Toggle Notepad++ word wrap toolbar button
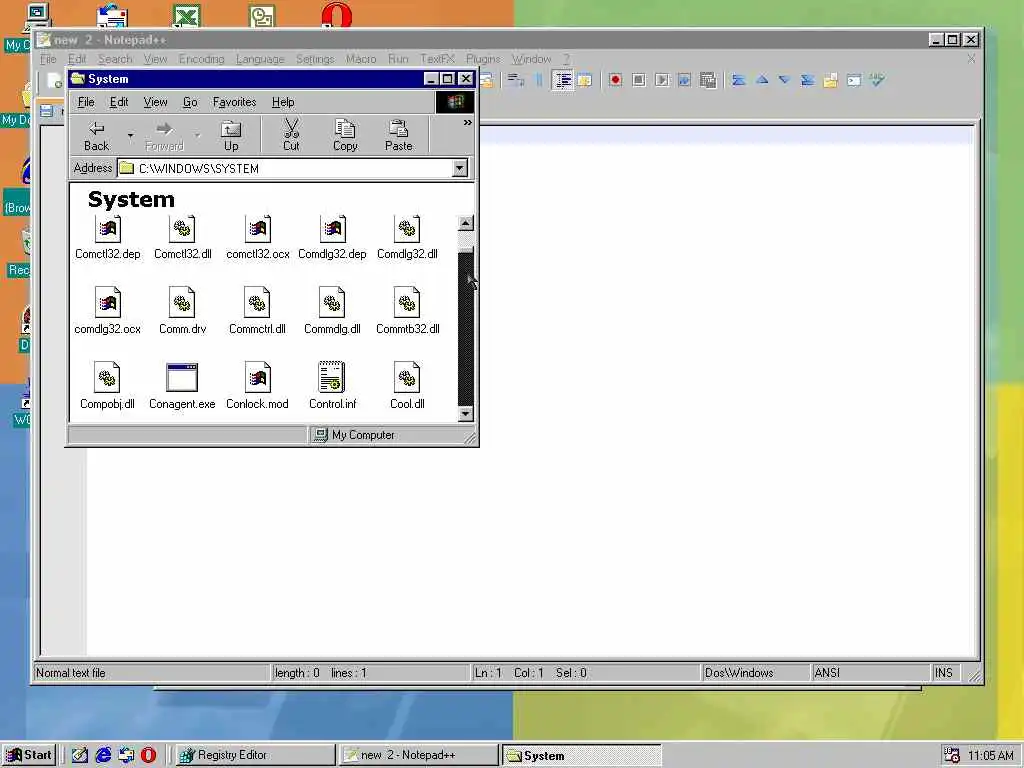Viewport: 1024px width, 768px height. (x=516, y=80)
